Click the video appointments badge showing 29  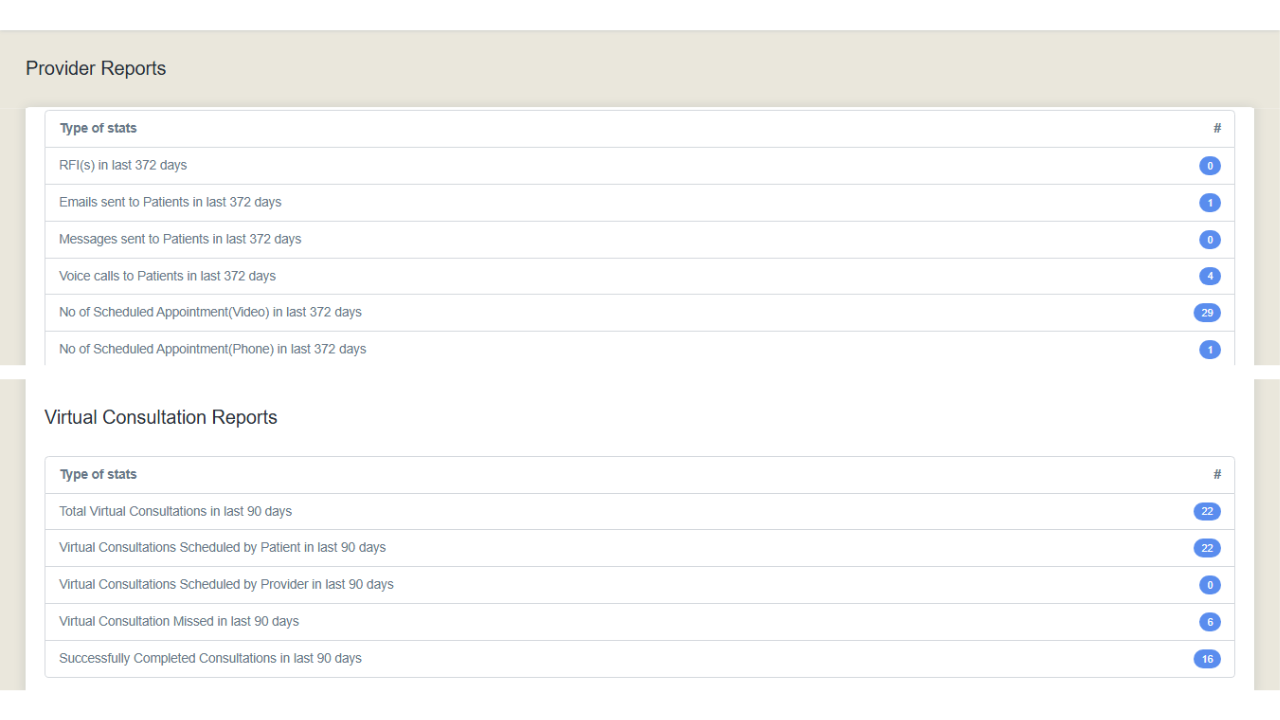tap(1207, 312)
